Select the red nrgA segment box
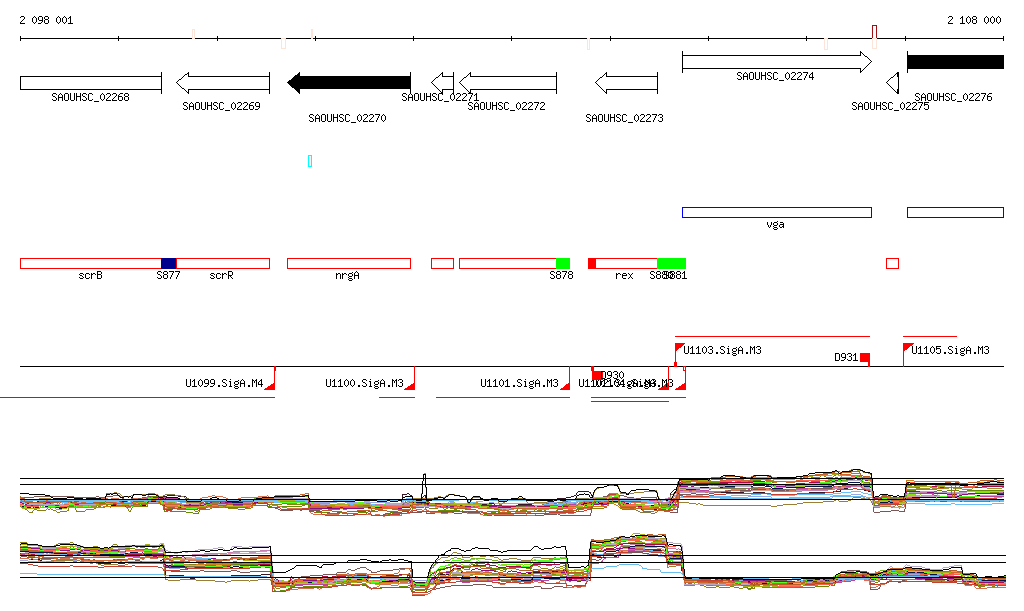Screen dimensions: 1024x611 click(x=349, y=263)
